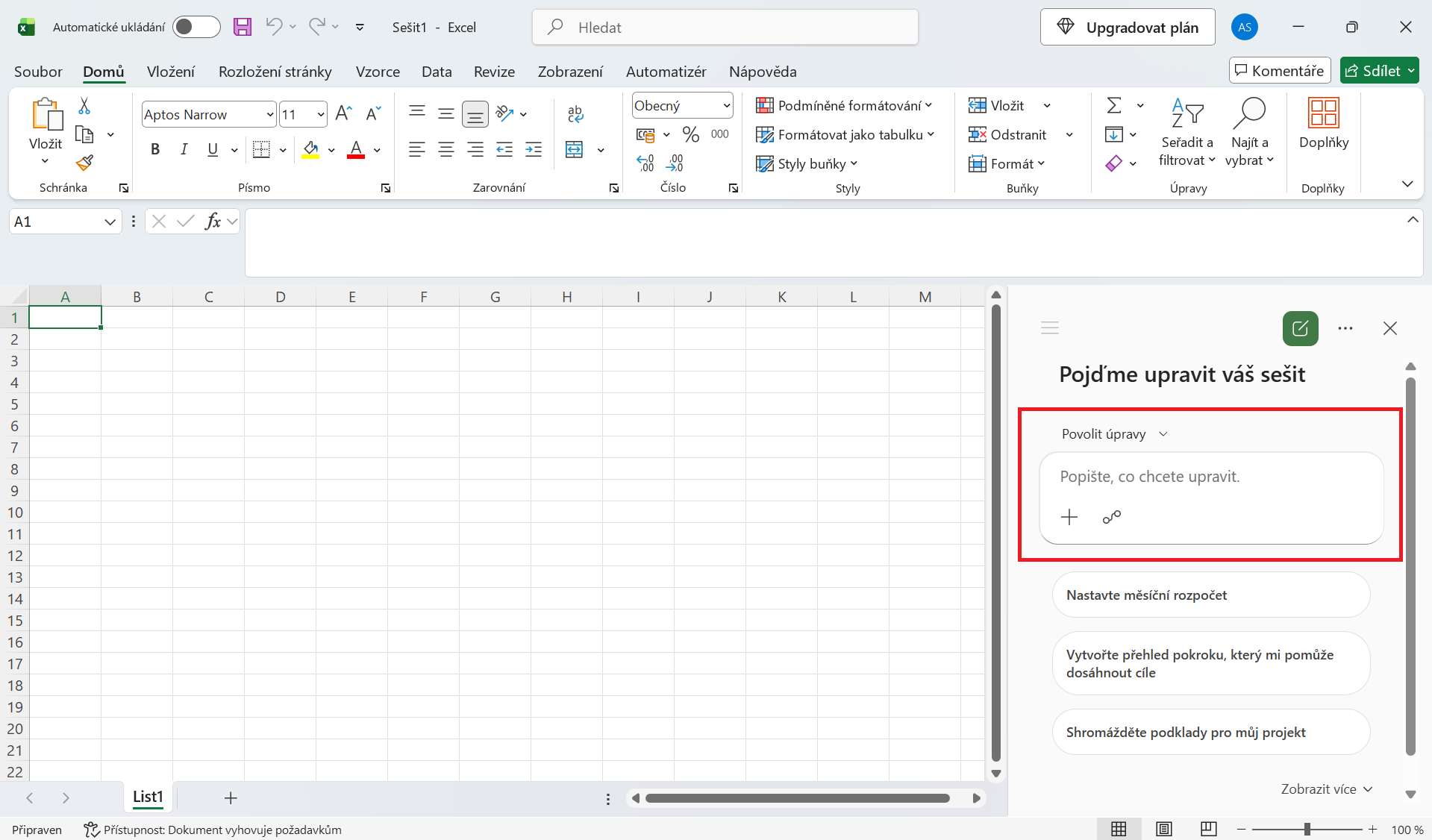This screenshot has width=1432, height=840.
Task: Toggle left text alignment
Action: click(417, 149)
